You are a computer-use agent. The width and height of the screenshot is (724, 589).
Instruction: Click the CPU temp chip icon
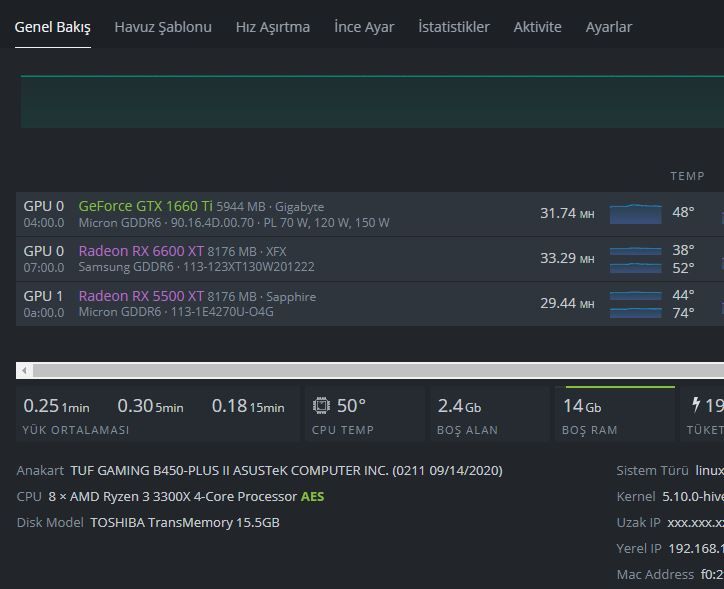click(x=321, y=406)
